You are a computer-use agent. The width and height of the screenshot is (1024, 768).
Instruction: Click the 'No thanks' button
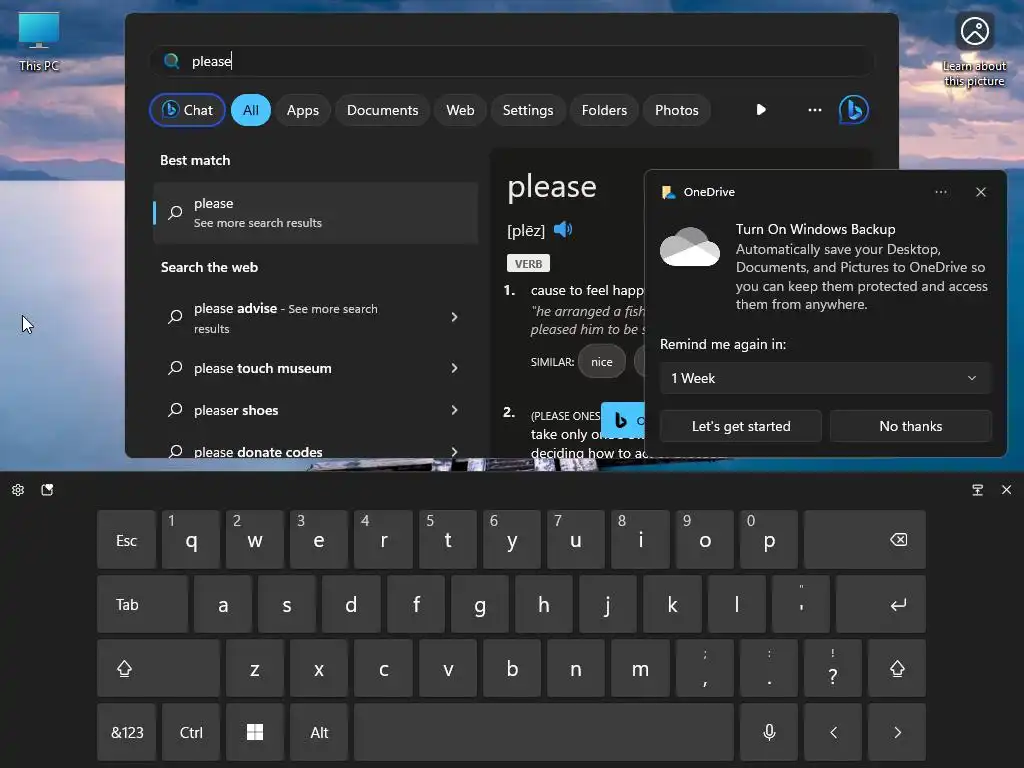(911, 426)
